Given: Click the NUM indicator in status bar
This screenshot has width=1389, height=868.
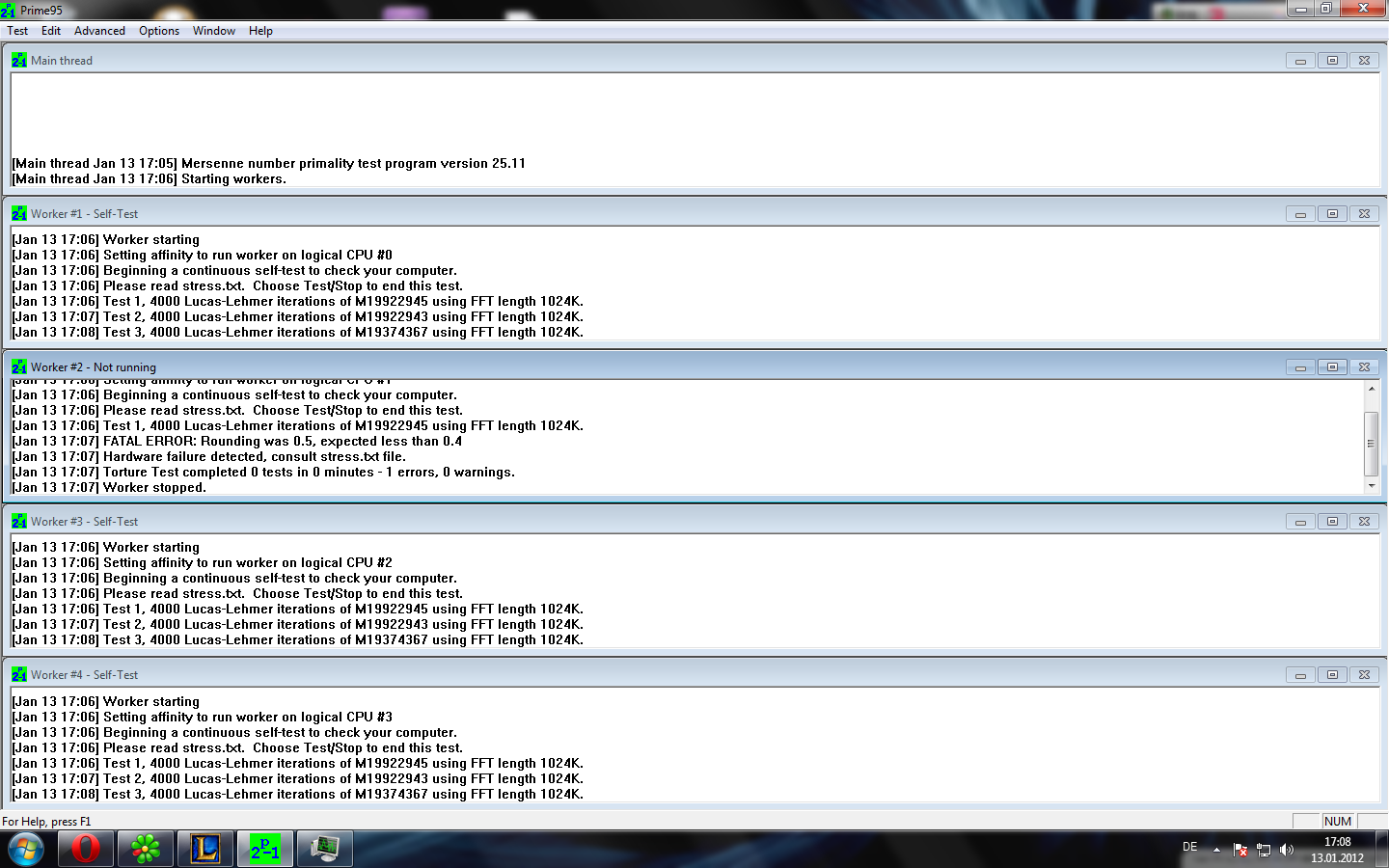Looking at the screenshot, I should click(x=1338, y=821).
